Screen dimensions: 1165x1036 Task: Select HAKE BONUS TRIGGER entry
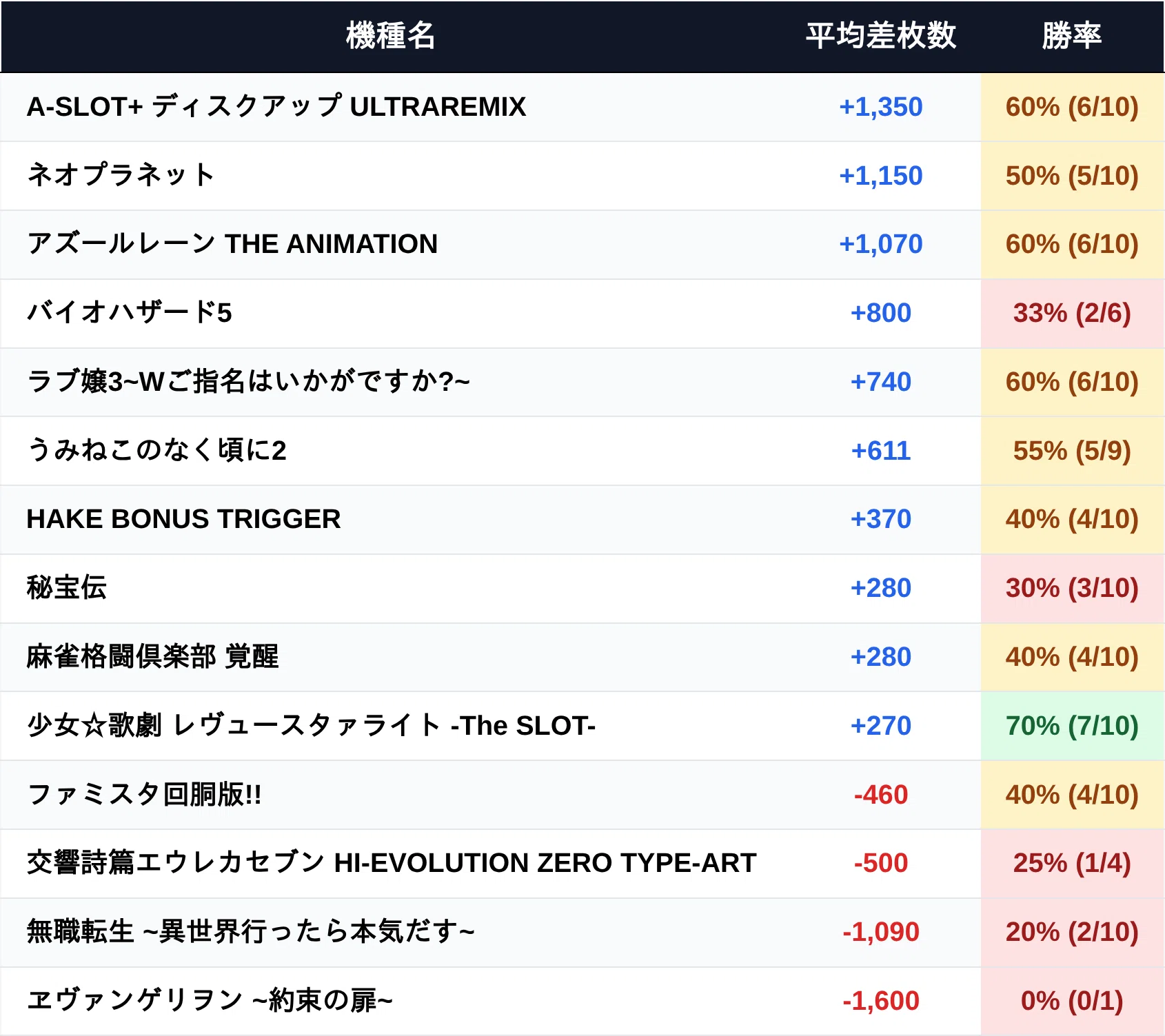[183, 519]
